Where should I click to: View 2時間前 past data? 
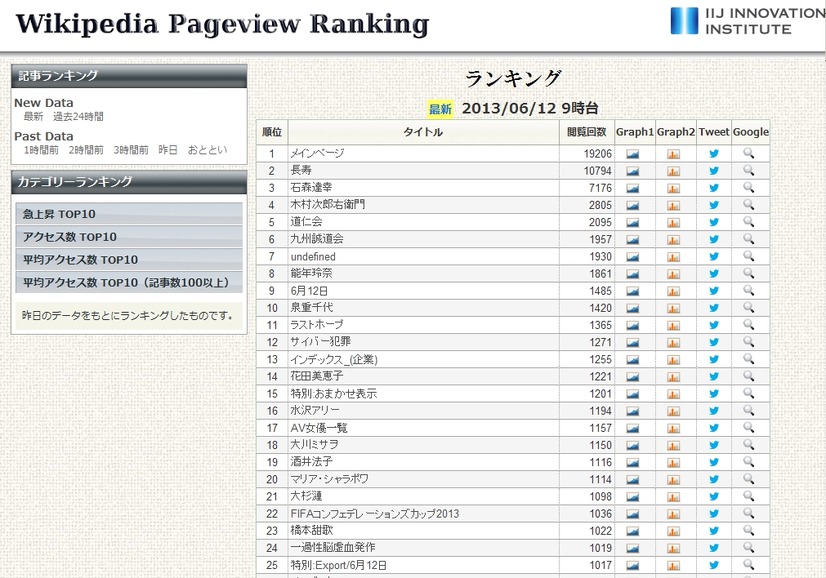click(x=86, y=150)
